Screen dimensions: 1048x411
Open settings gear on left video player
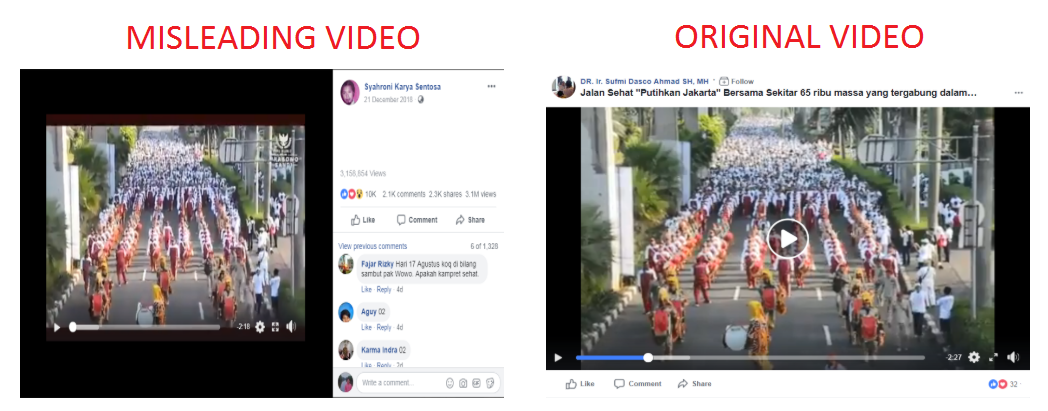[259, 327]
